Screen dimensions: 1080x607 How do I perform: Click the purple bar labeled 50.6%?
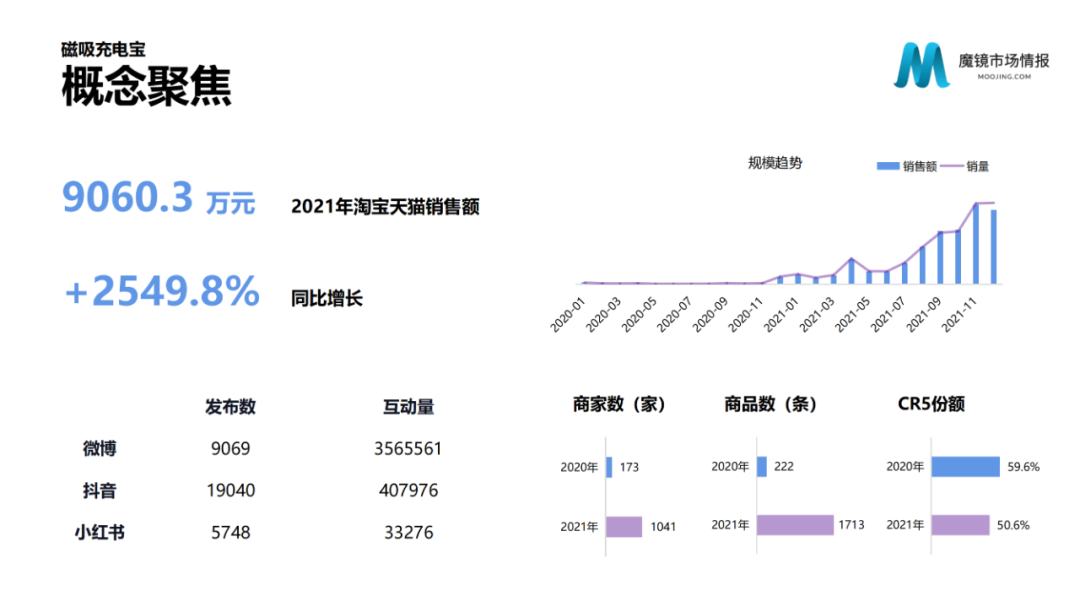click(x=961, y=525)
